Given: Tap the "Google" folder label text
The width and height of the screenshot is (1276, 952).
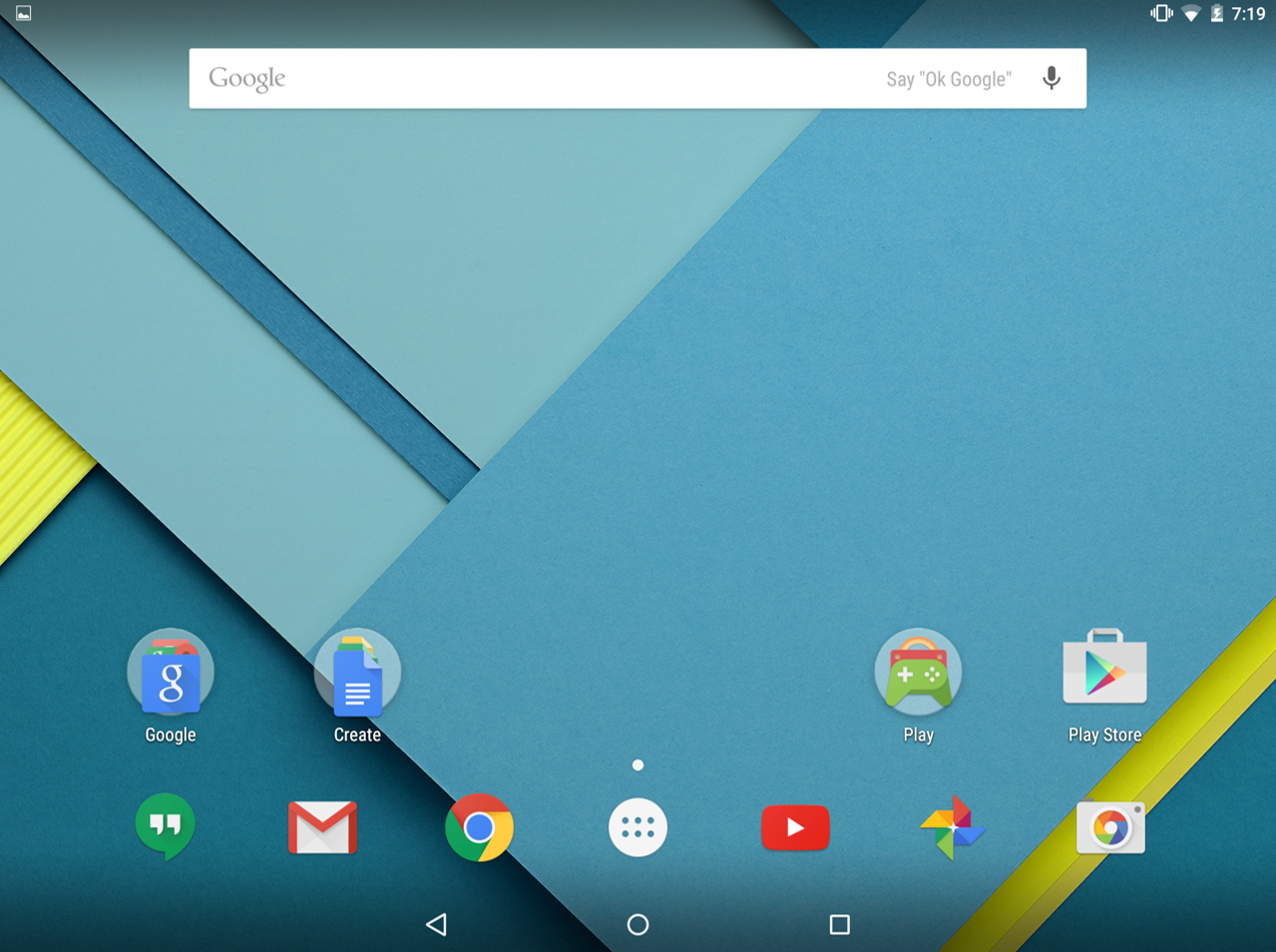Looking at the screenshot, I should pyautogui.click(x=171, y=735).
